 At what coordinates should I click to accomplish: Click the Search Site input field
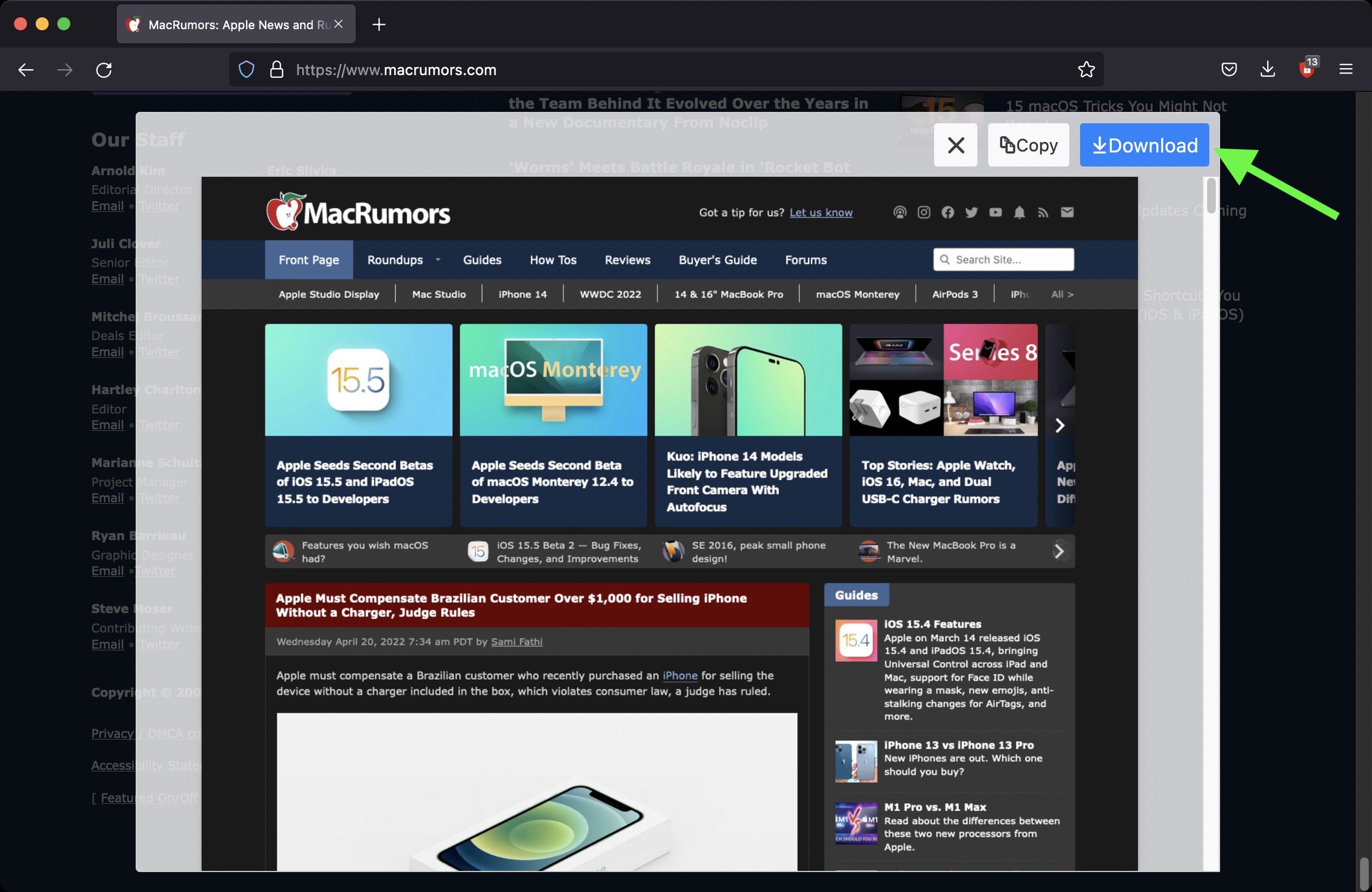pyautogui.click(x=1004, y=260)
